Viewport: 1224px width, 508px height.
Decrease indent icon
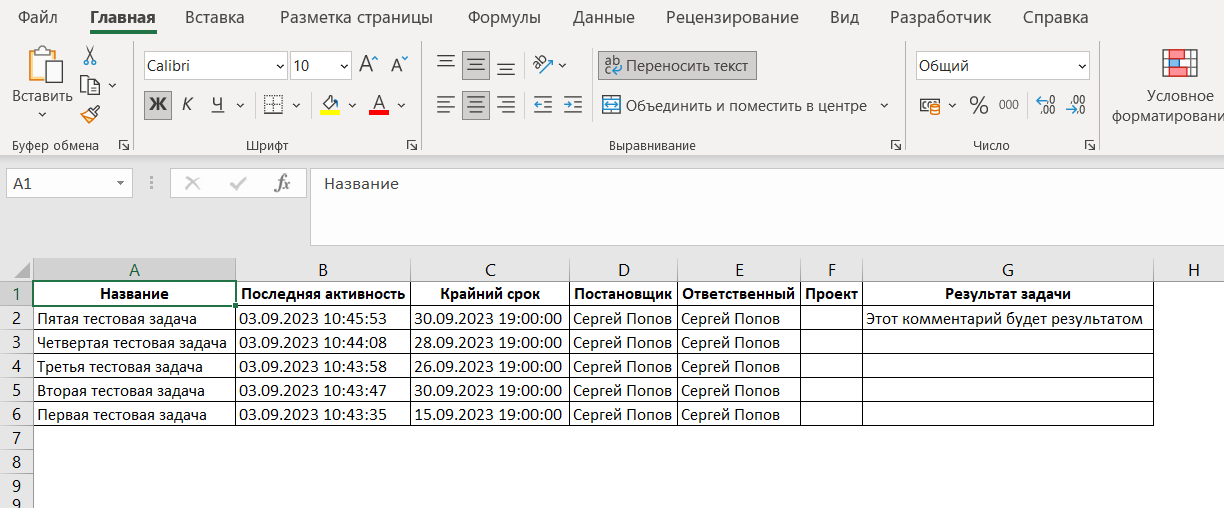543,105
